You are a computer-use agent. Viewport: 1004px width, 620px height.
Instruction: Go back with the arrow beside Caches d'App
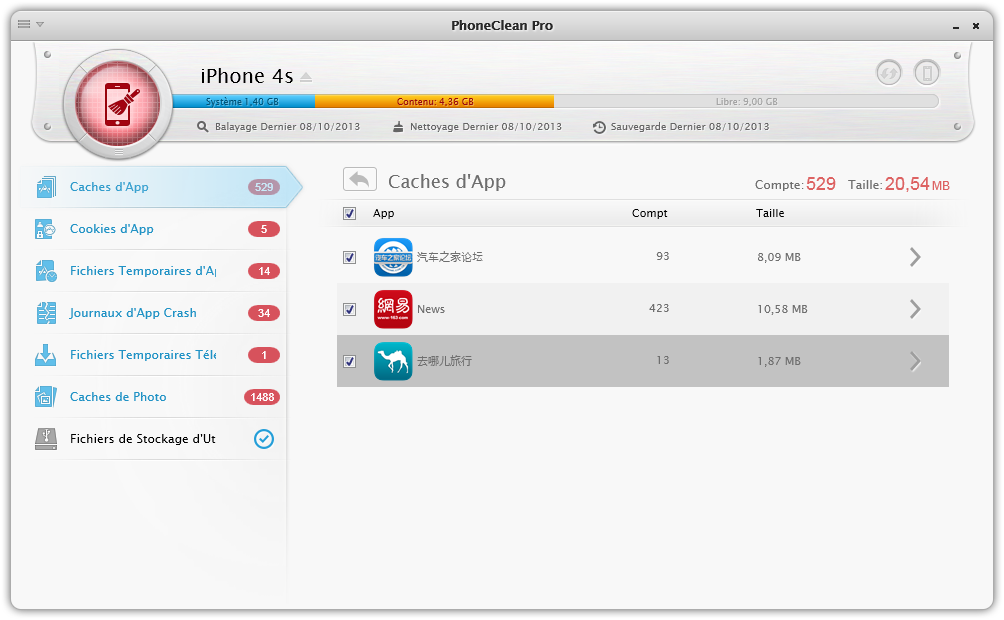pos(360,179)
